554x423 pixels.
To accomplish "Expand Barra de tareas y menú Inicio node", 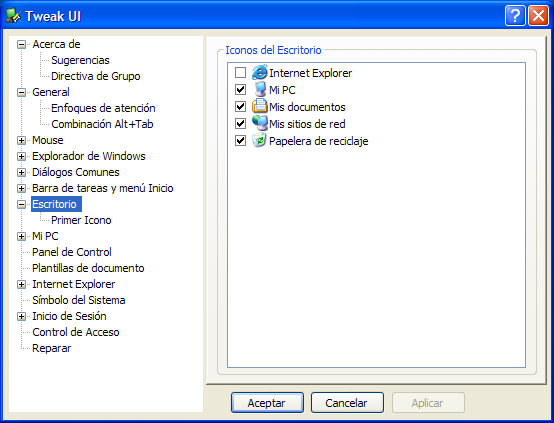I will click(22, 188).
